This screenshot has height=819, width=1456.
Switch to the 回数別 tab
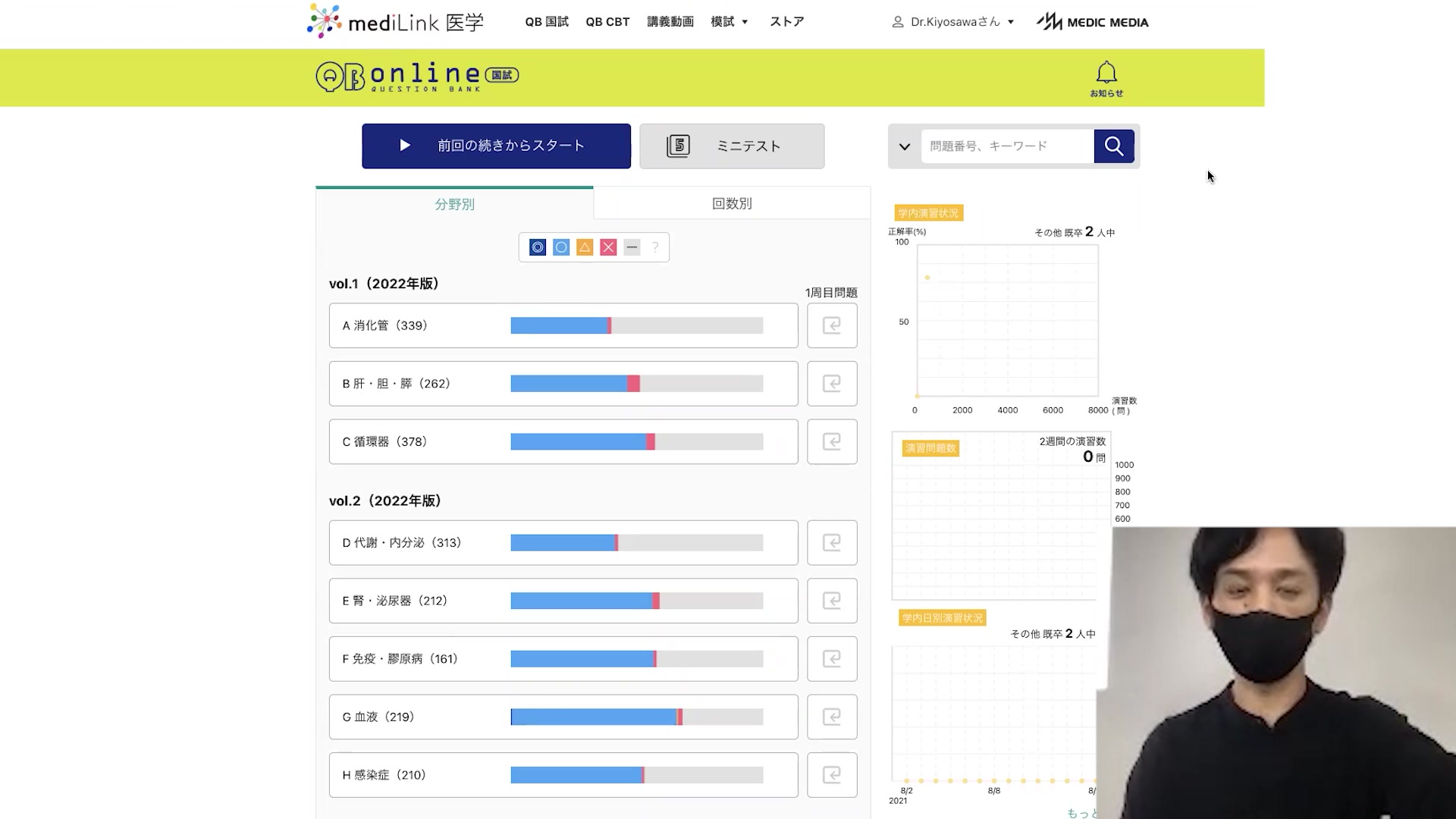[731, 203]
